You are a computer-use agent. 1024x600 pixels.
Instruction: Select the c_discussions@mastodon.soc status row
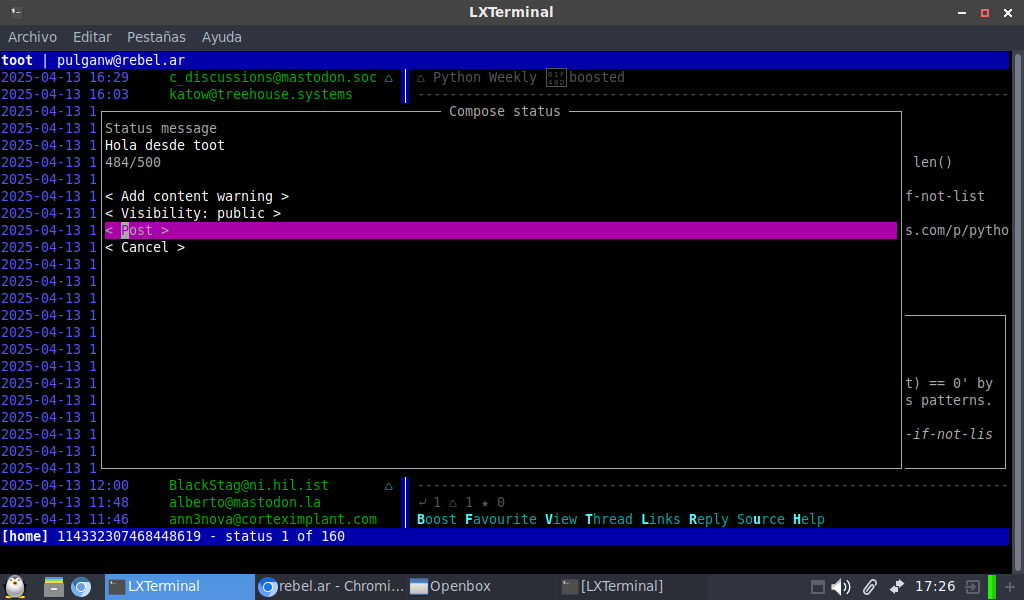pyautogui.click(x=202, y=78)
